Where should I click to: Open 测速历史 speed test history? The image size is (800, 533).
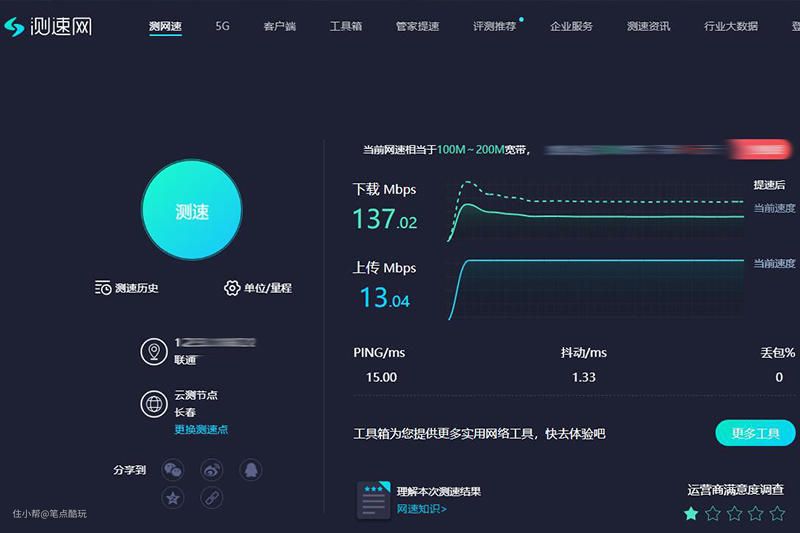(x=127, y=288)
